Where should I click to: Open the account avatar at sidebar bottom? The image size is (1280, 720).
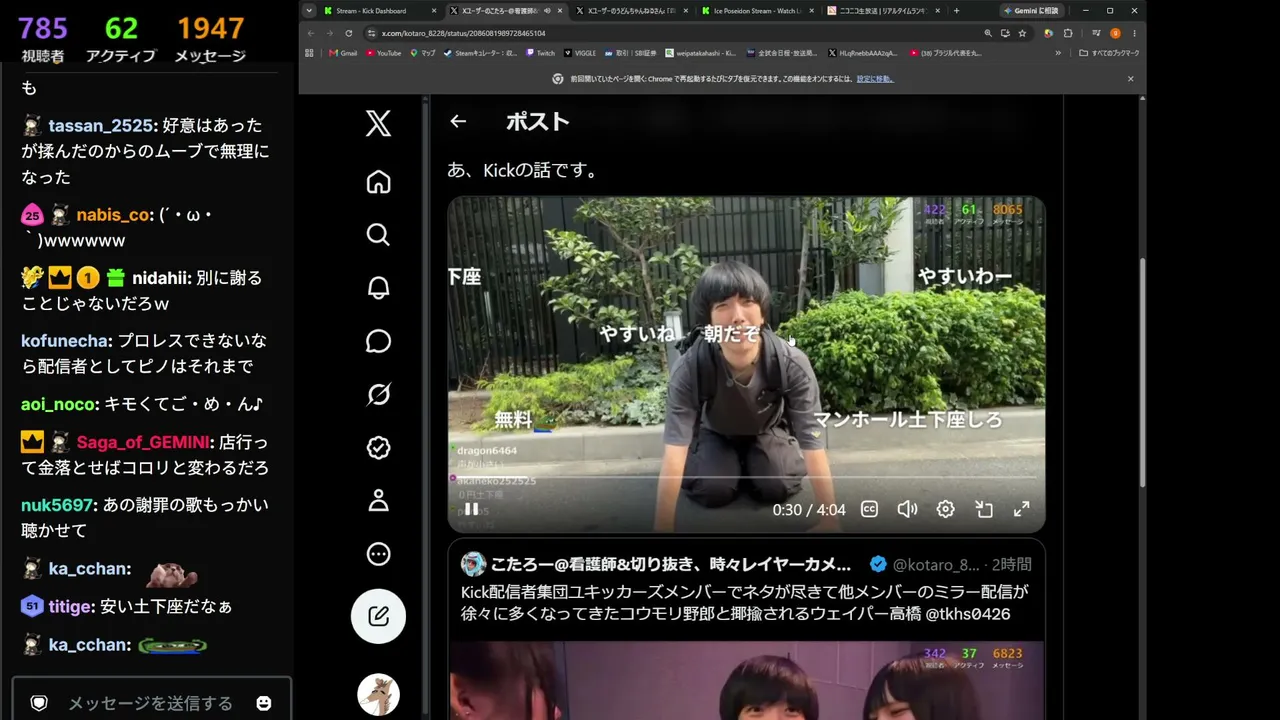(x=378, y=695)
